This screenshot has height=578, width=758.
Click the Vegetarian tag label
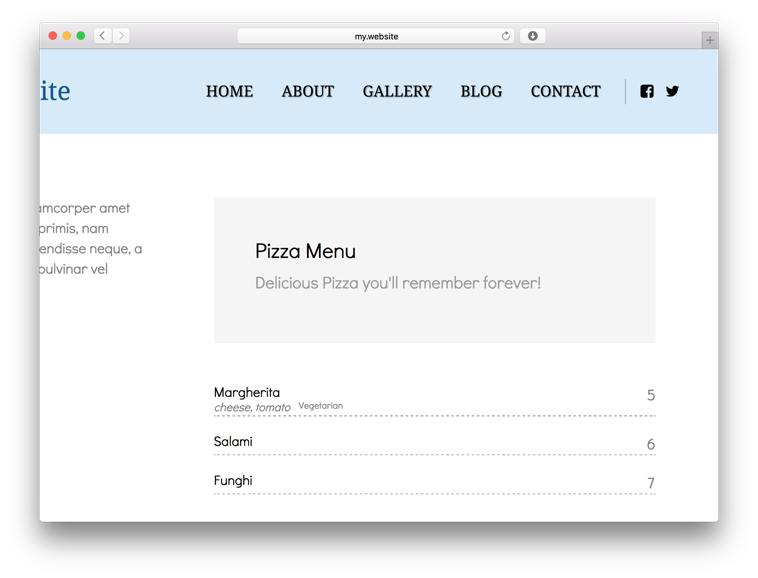click(321, 406)
